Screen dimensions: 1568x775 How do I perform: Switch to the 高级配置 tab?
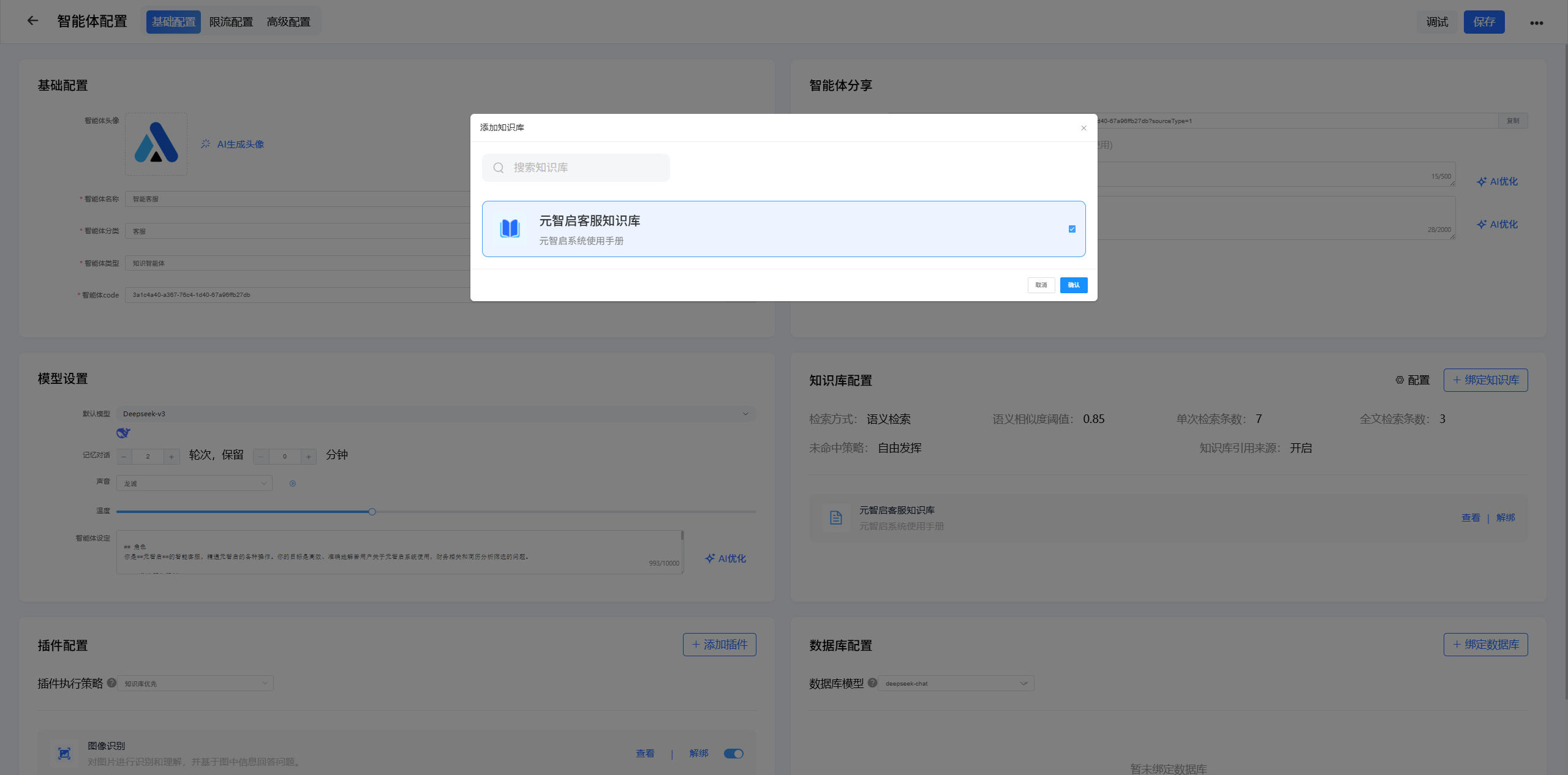(x=288, y=22)
